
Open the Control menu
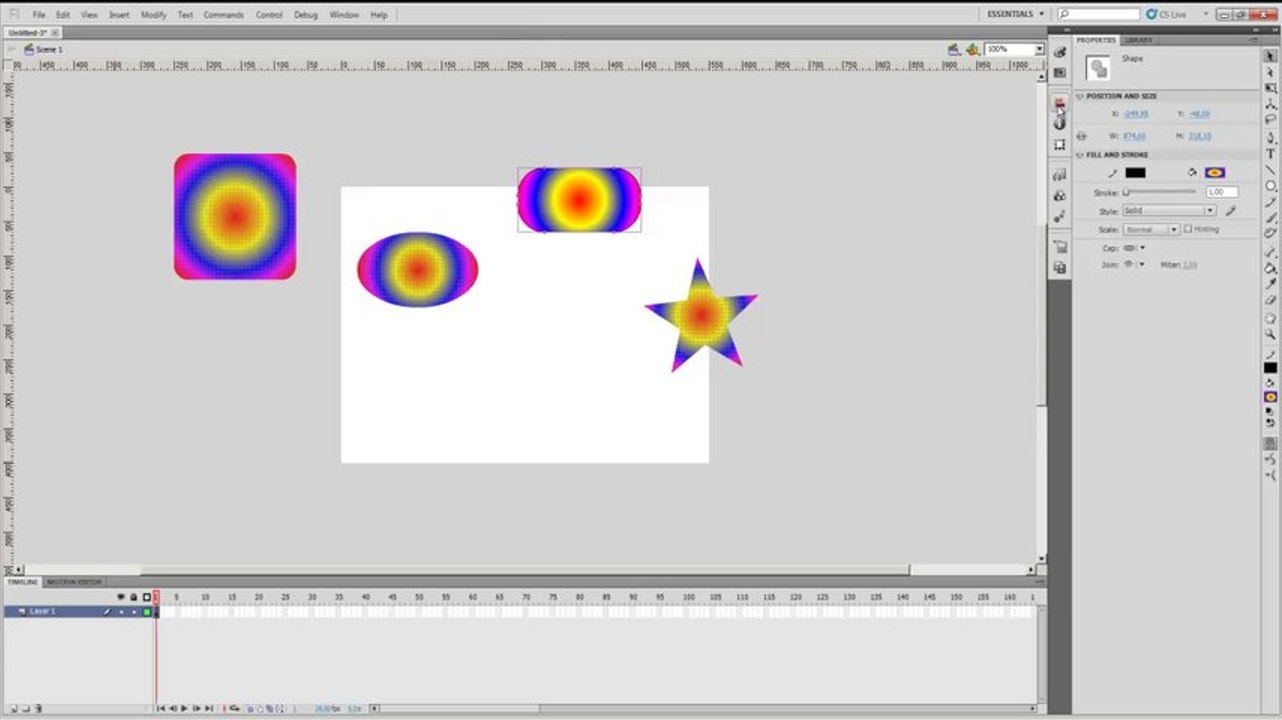[269, 15]
